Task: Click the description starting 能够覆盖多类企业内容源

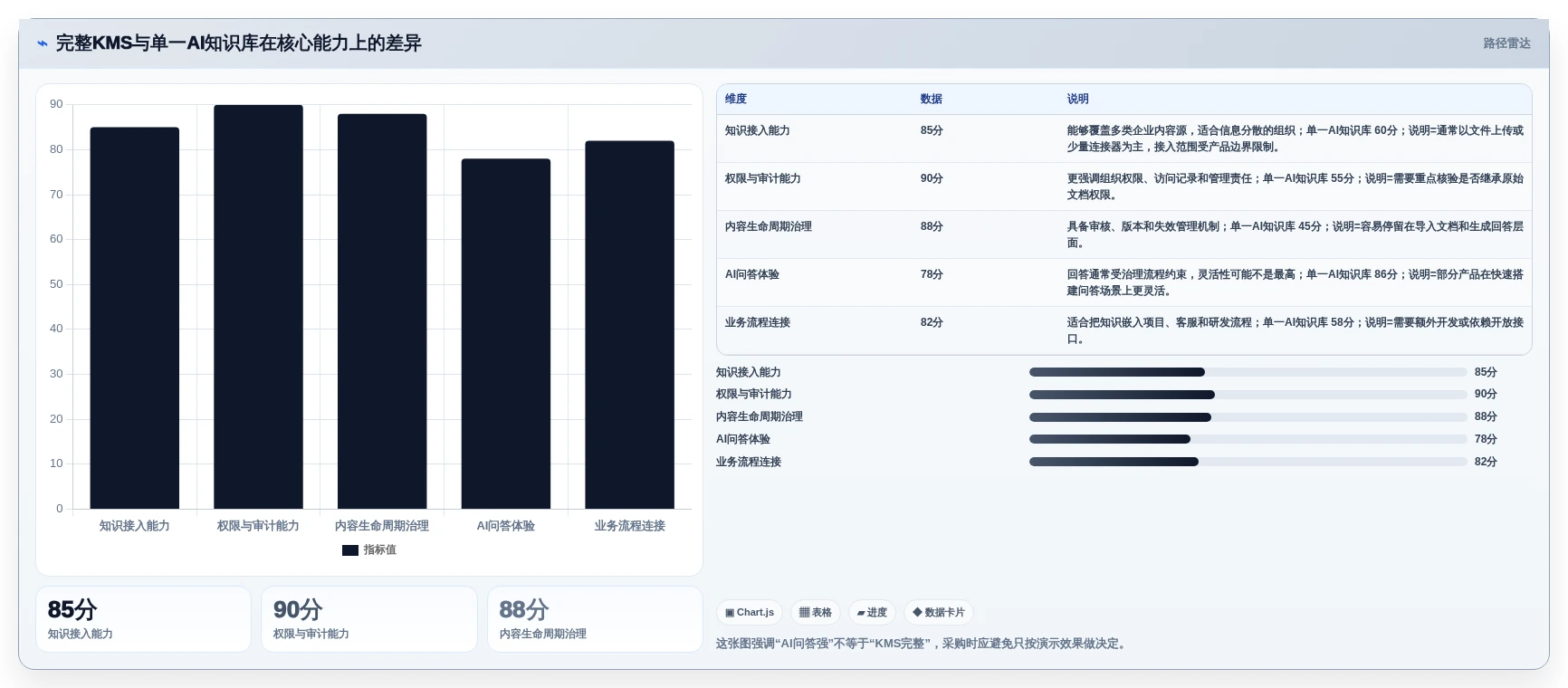Action: point(1295,139)
